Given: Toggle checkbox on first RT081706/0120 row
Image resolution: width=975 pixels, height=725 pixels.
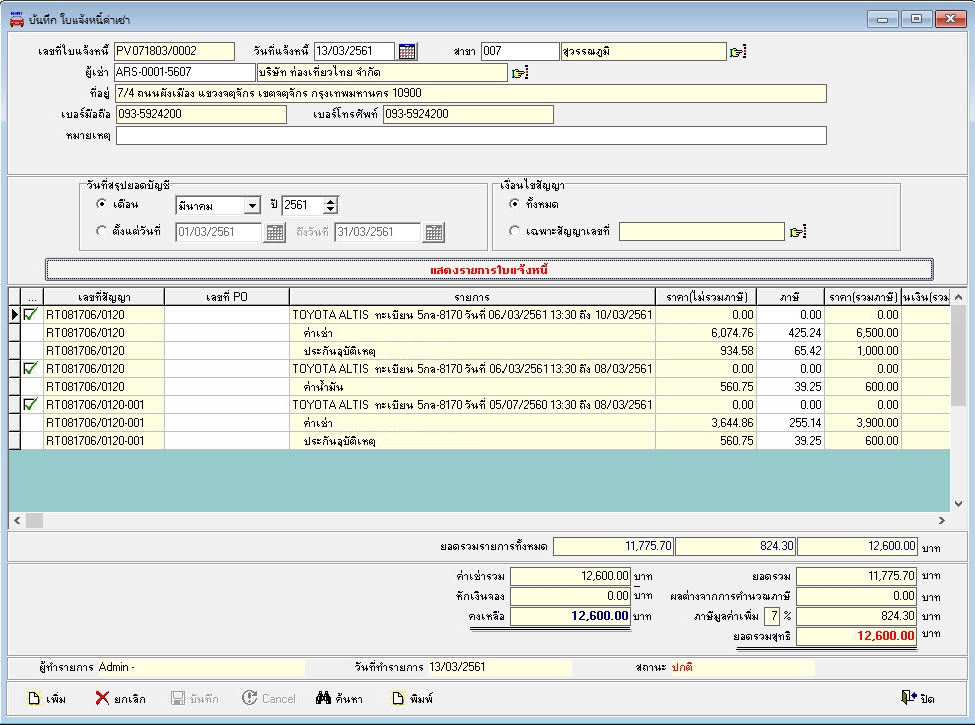Looking at the screenshot, I should 30,315.
